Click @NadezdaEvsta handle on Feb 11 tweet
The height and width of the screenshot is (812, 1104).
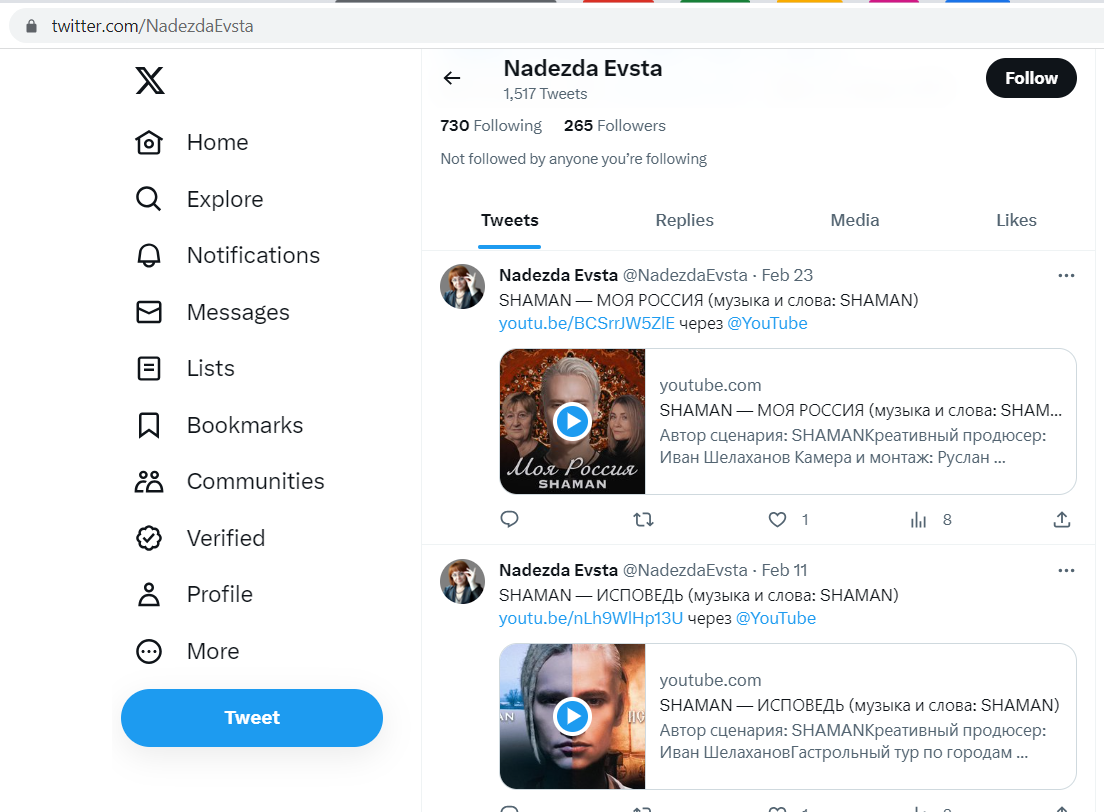coord(685,570)
